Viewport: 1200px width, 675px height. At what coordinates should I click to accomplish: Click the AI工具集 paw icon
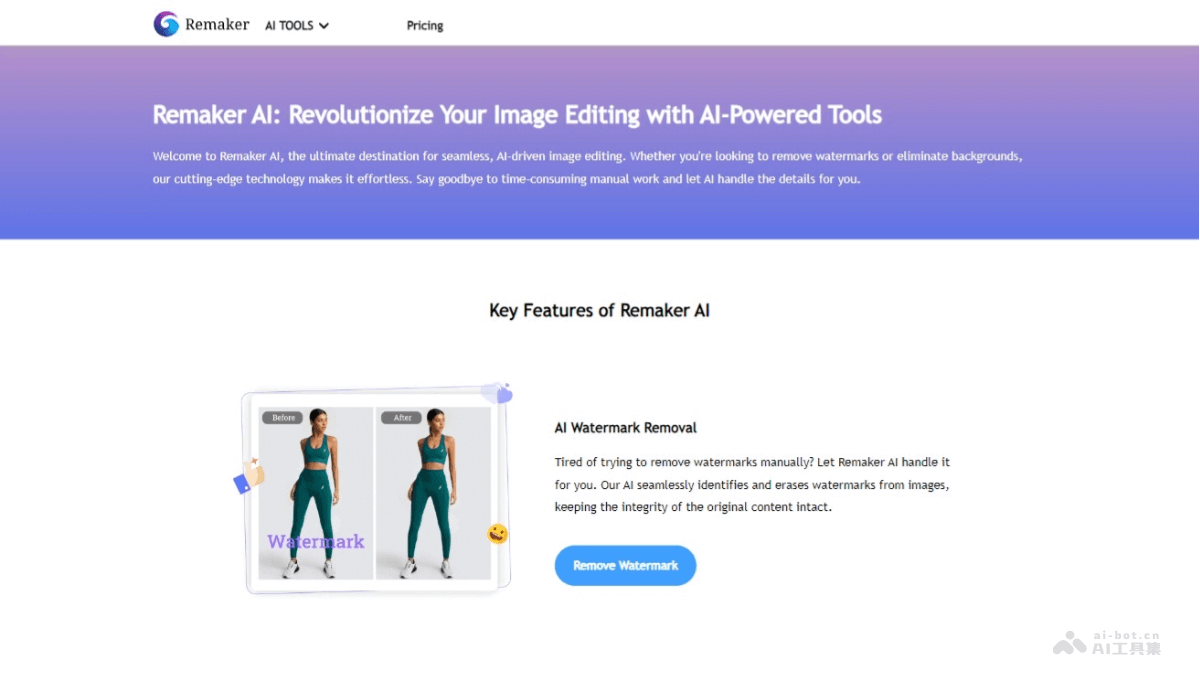(1069, 645)
